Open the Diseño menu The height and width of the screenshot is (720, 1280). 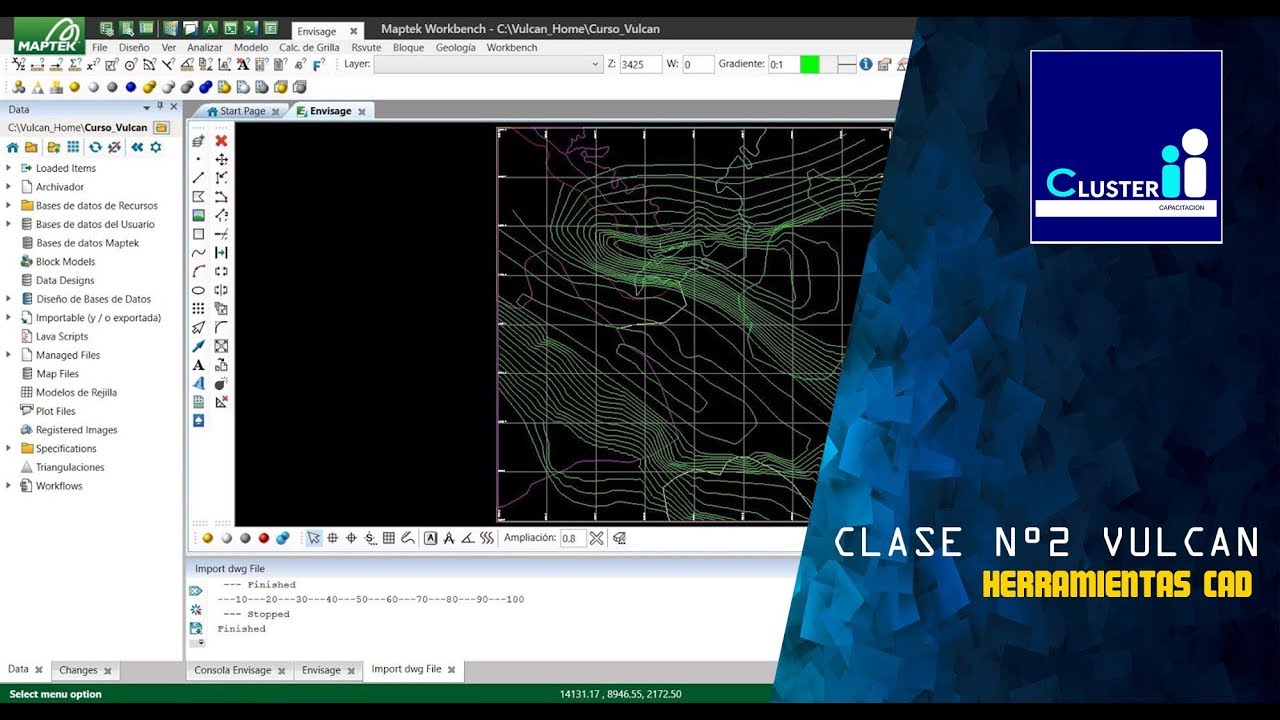tap(134, 47)
